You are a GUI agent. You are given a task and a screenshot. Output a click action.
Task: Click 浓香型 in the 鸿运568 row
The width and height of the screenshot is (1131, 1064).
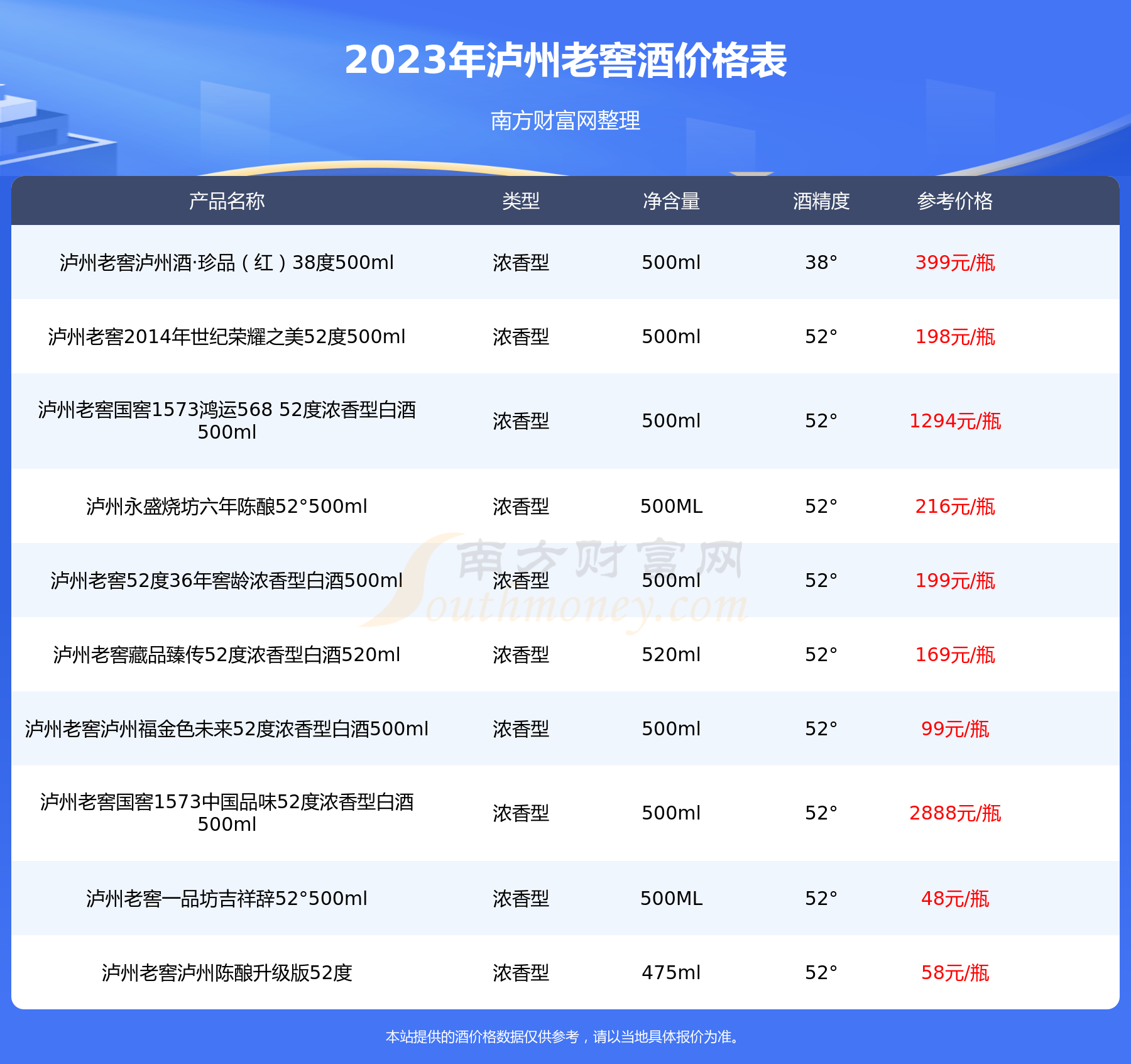521,420
